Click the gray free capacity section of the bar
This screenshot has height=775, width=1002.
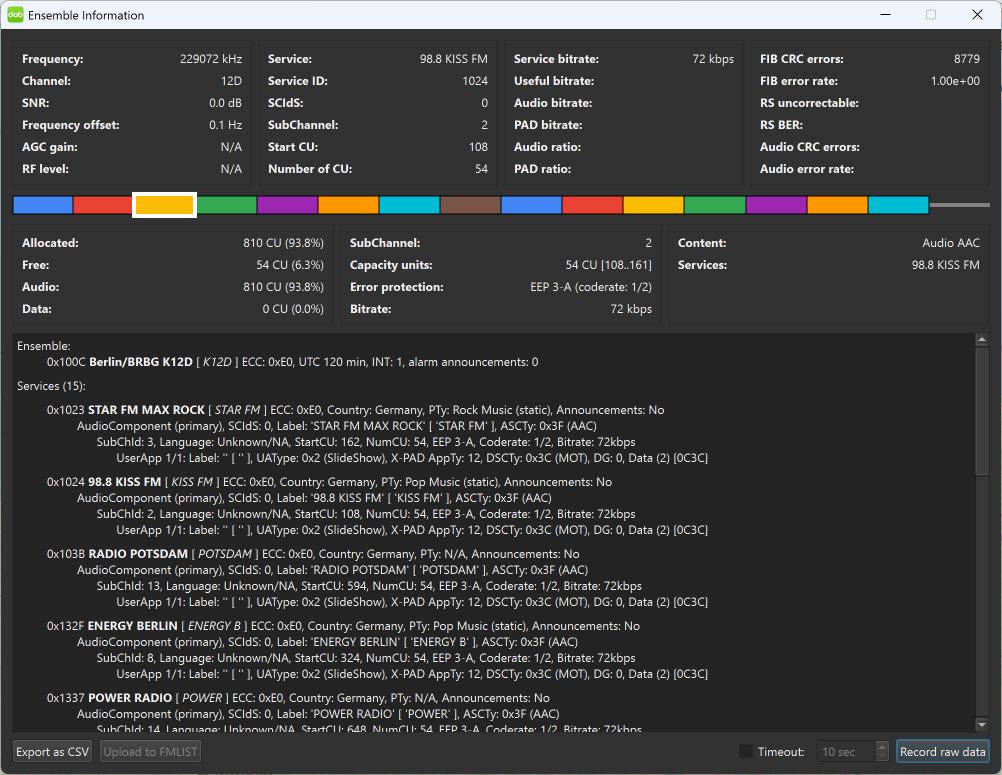959,205
